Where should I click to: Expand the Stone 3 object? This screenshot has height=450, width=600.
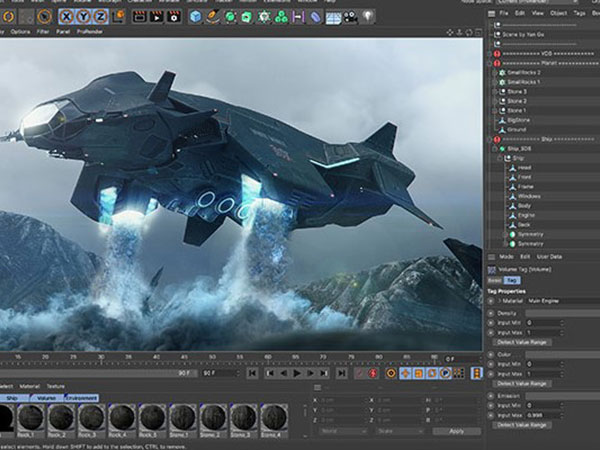click(495, 91)
